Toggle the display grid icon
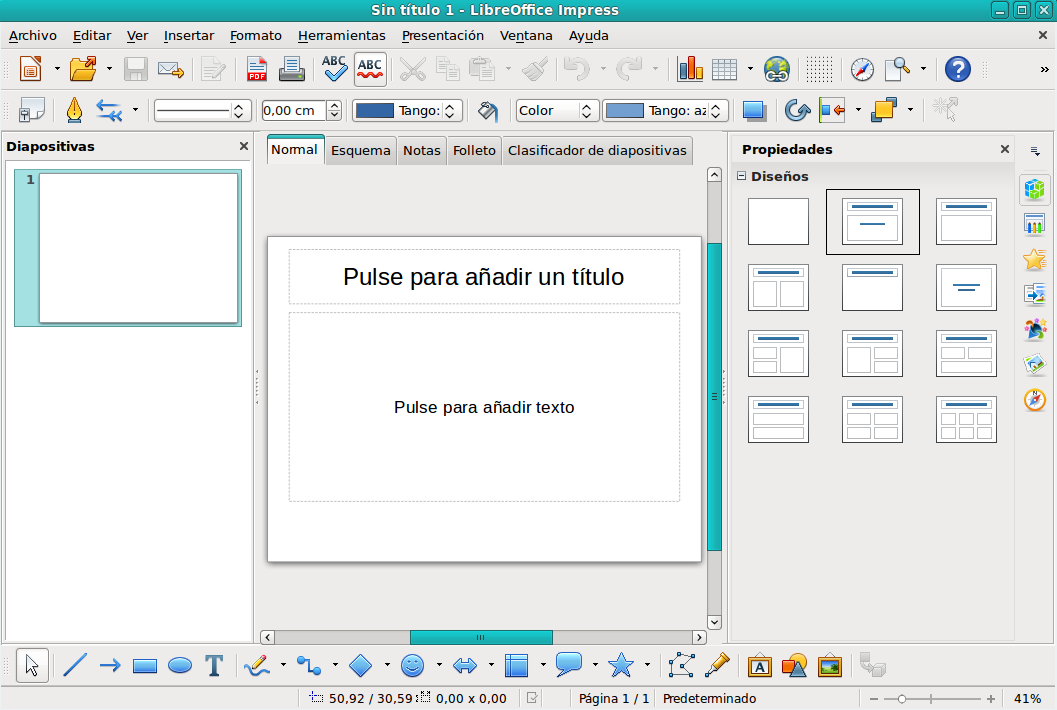The height and width of the screenshot is (710, 1057). 819,69
